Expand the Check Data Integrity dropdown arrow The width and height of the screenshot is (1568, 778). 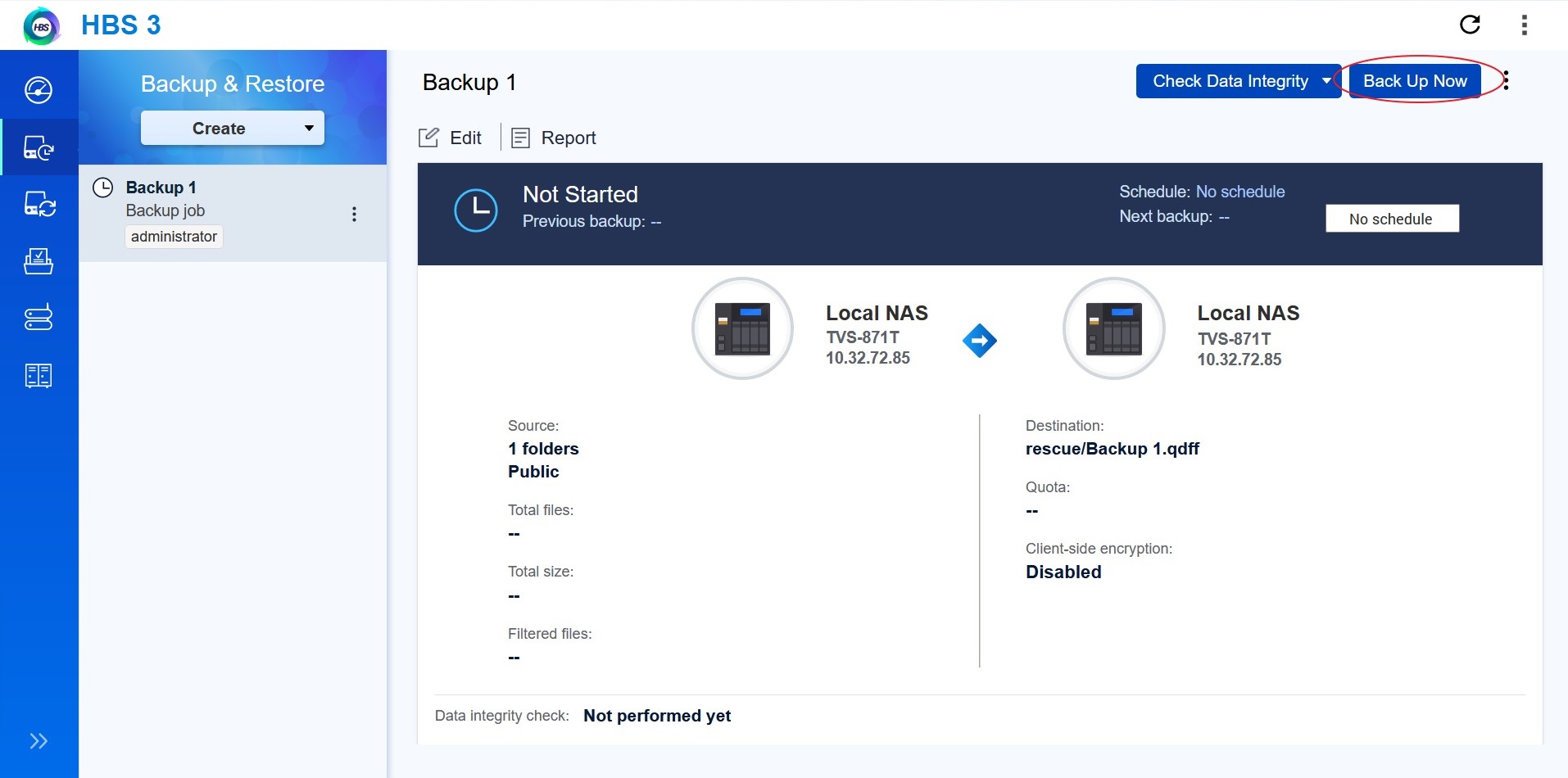coord(1326,81)
